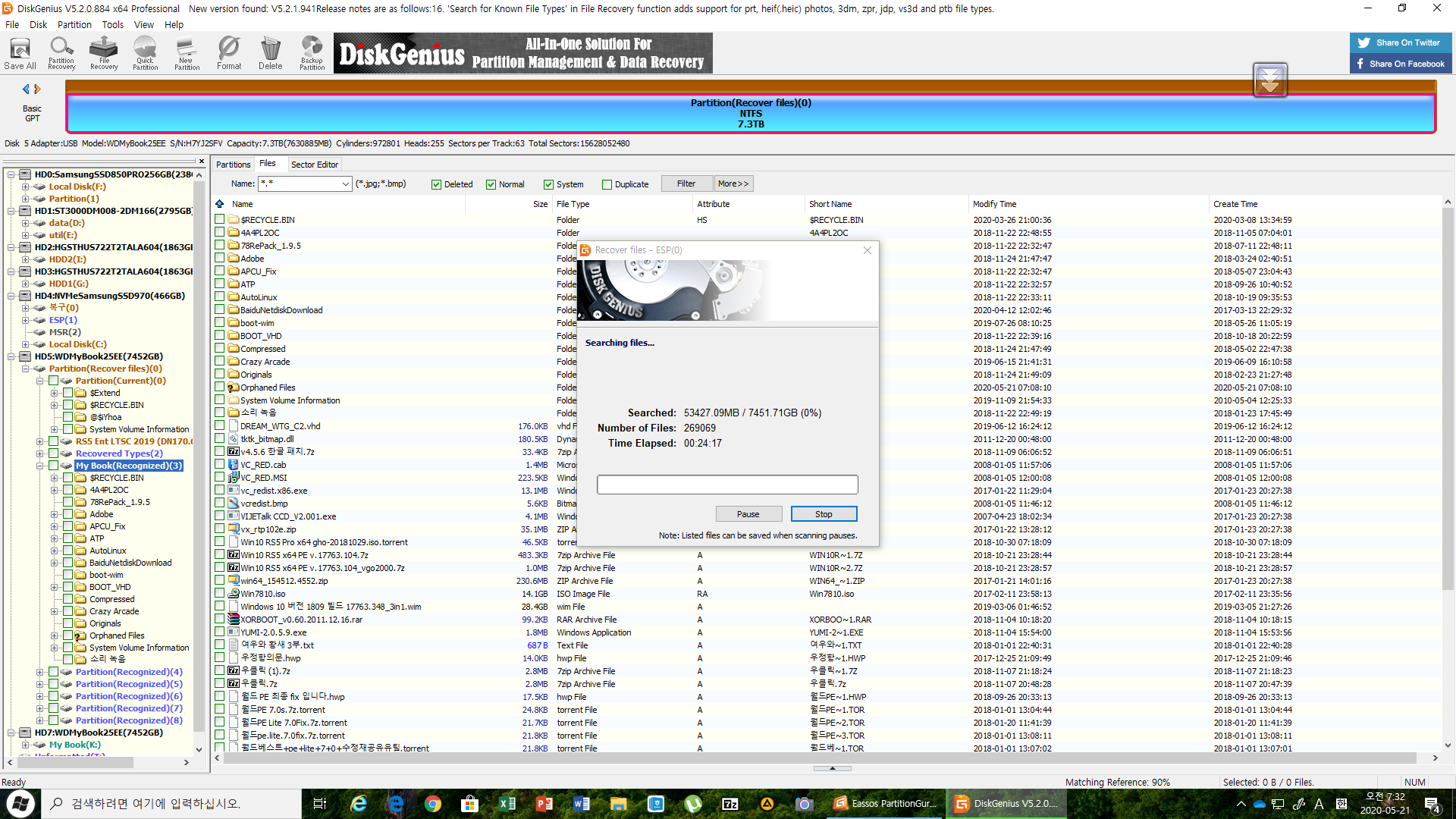Click the Filter button
The height and width of the screenshot is (819, 1456).
pyautogui.click(x=686, y=184)
